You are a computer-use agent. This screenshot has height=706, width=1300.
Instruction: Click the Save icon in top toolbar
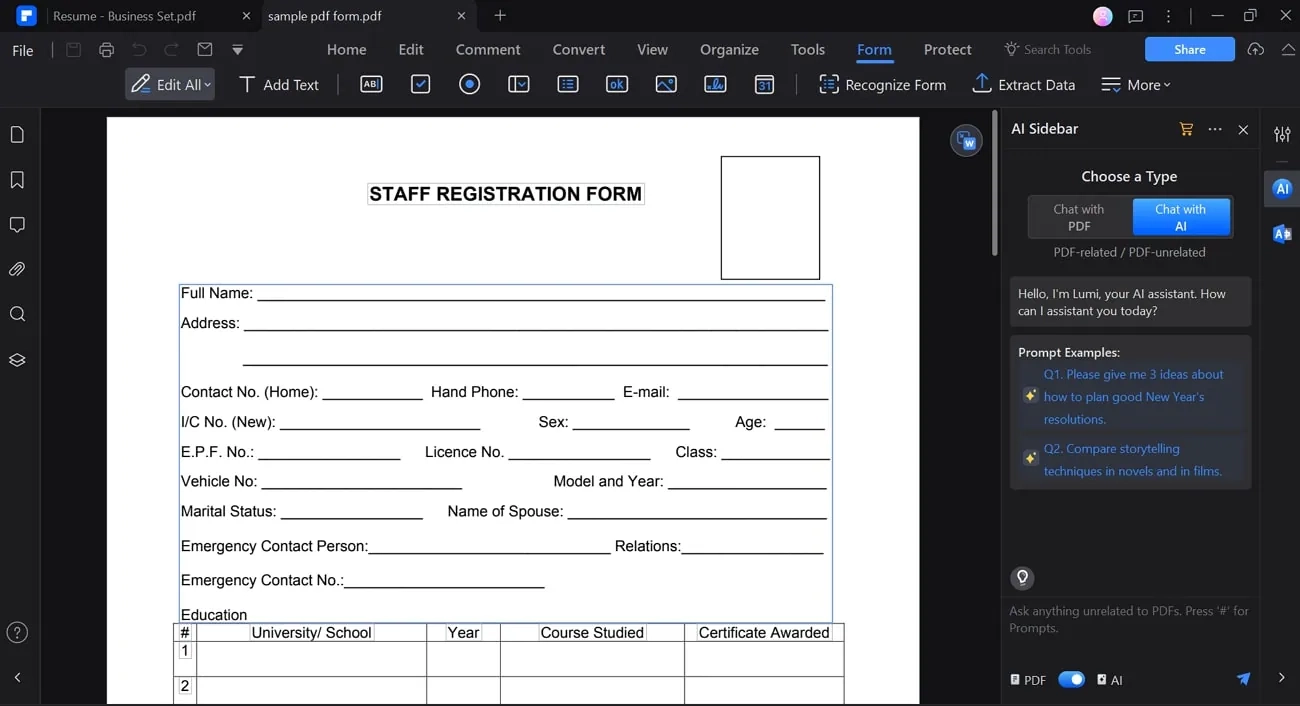click(x=73, y=50)
